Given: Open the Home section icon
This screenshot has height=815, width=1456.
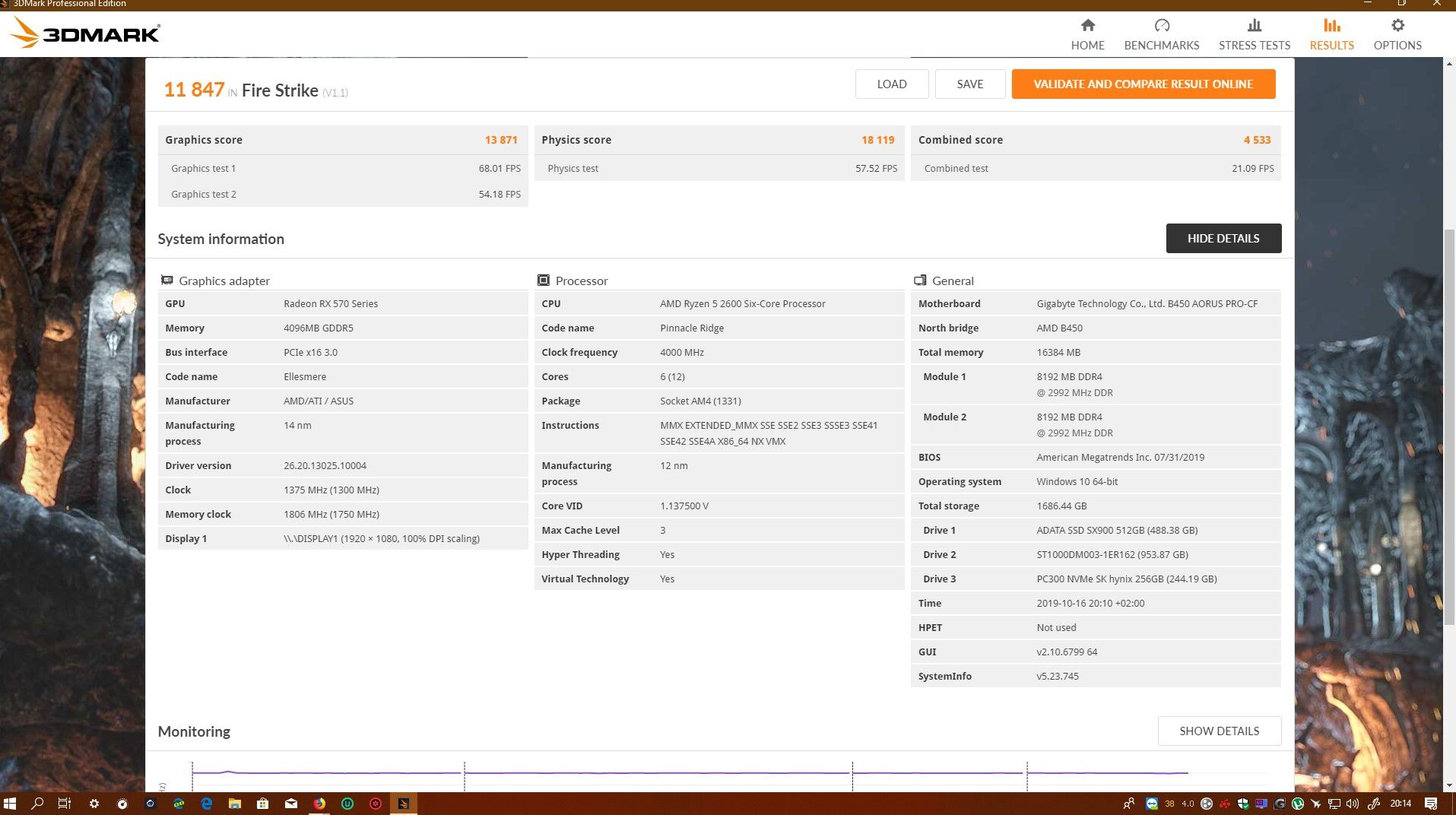Looking at the screenshot, I should [1087, 26].
